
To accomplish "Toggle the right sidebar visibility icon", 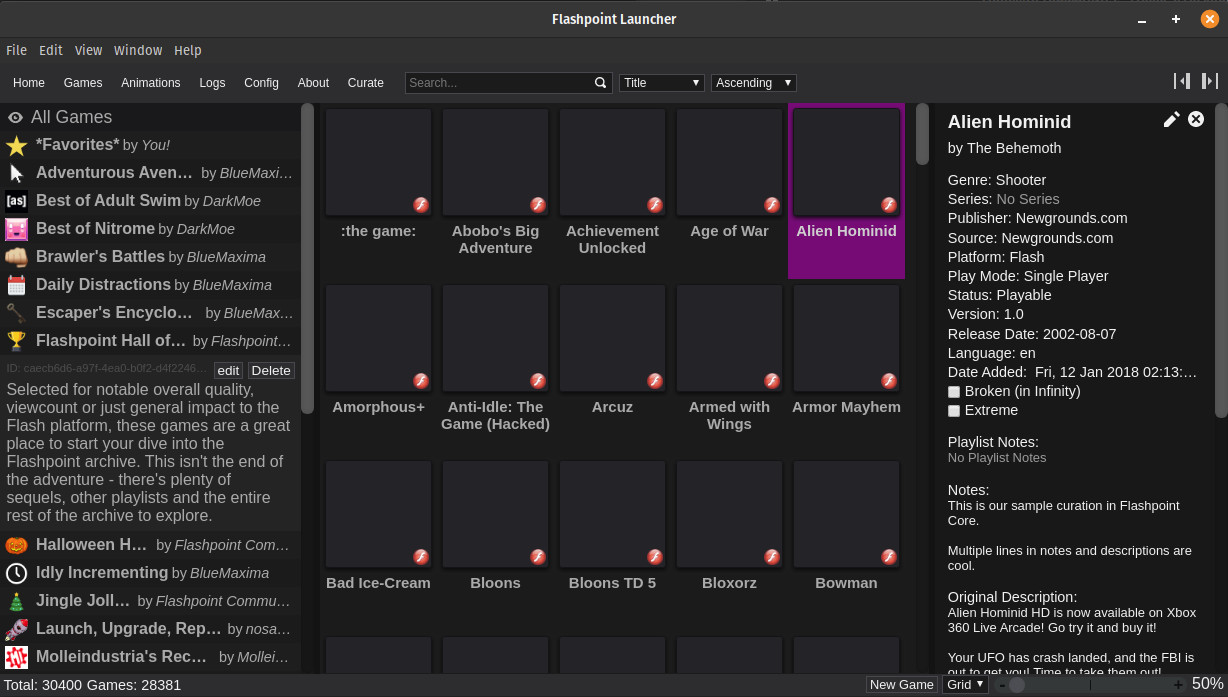I will 1210,82.
